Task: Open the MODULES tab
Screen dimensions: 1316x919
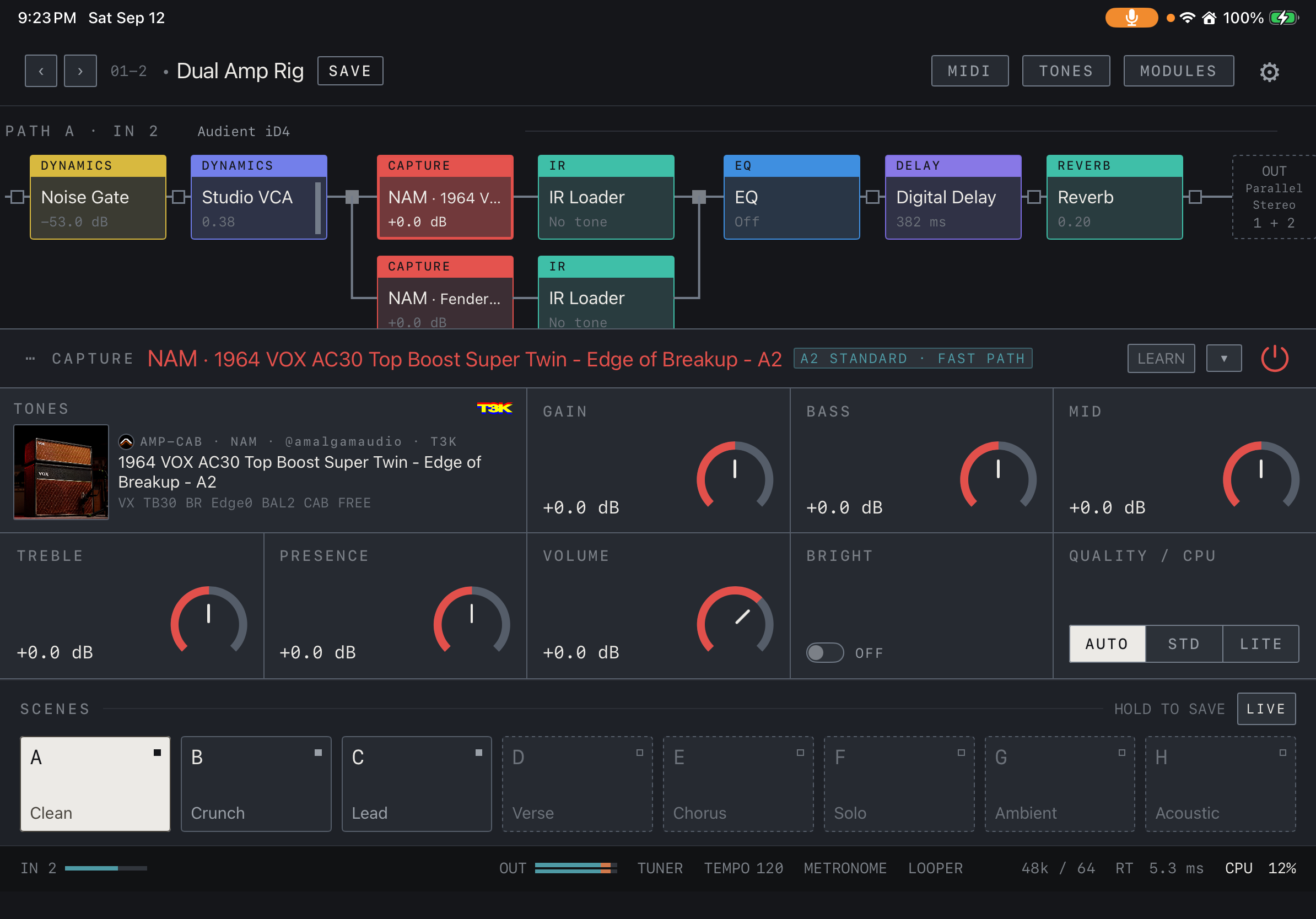Action: pyautogui.click(x=1178, y=71)
